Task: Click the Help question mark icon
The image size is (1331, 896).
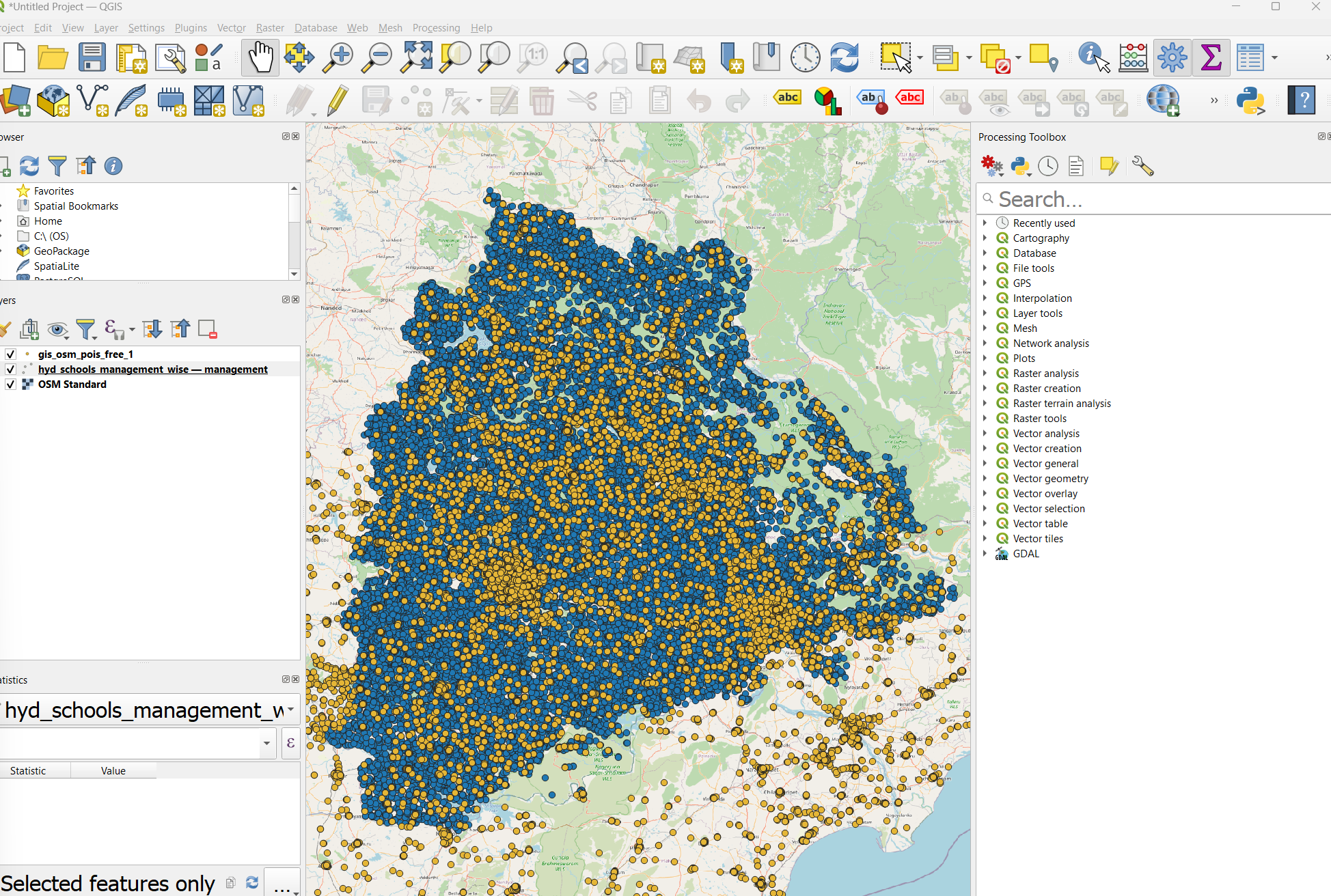Action: coord(1302,100)
